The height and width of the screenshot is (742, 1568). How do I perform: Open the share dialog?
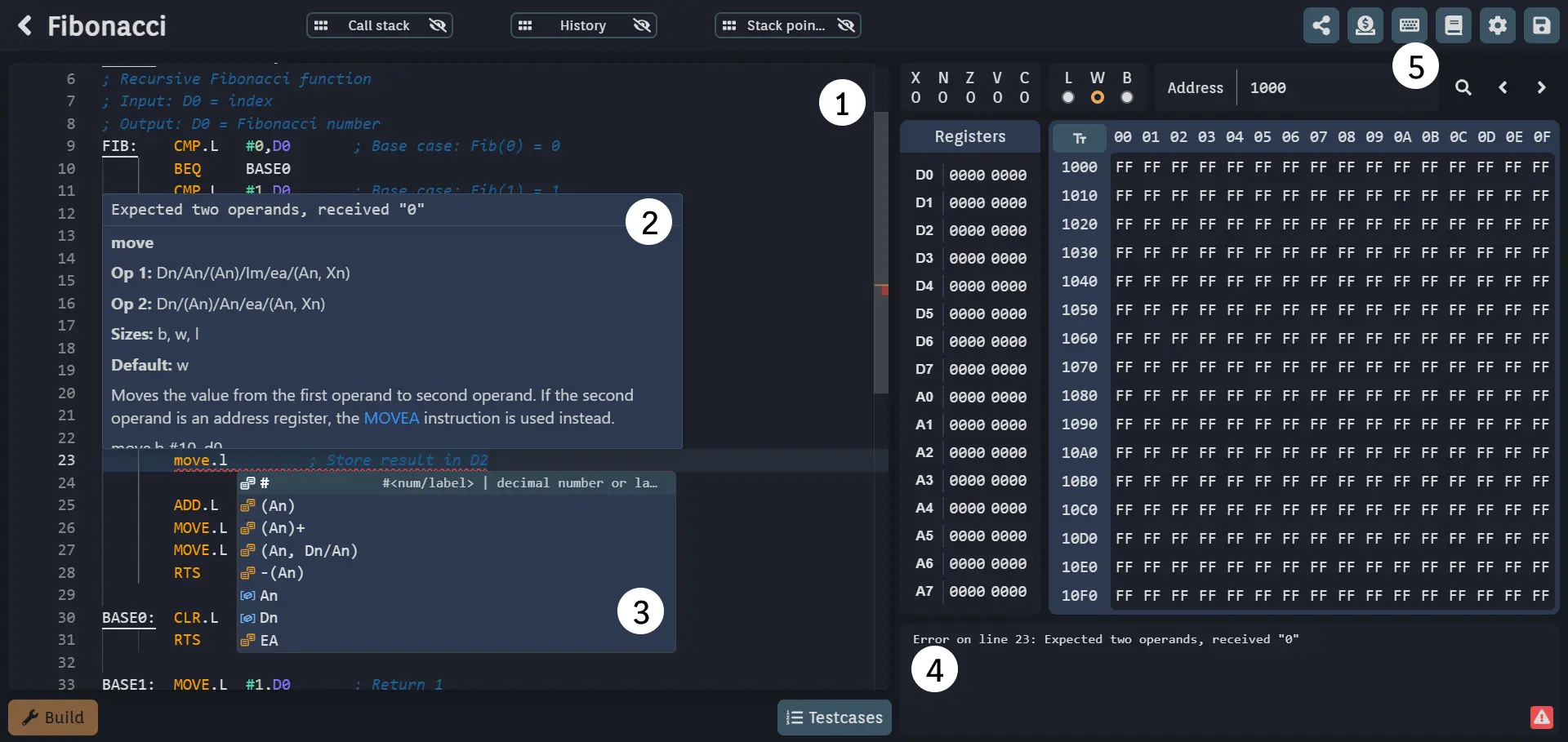point(1321,25)
